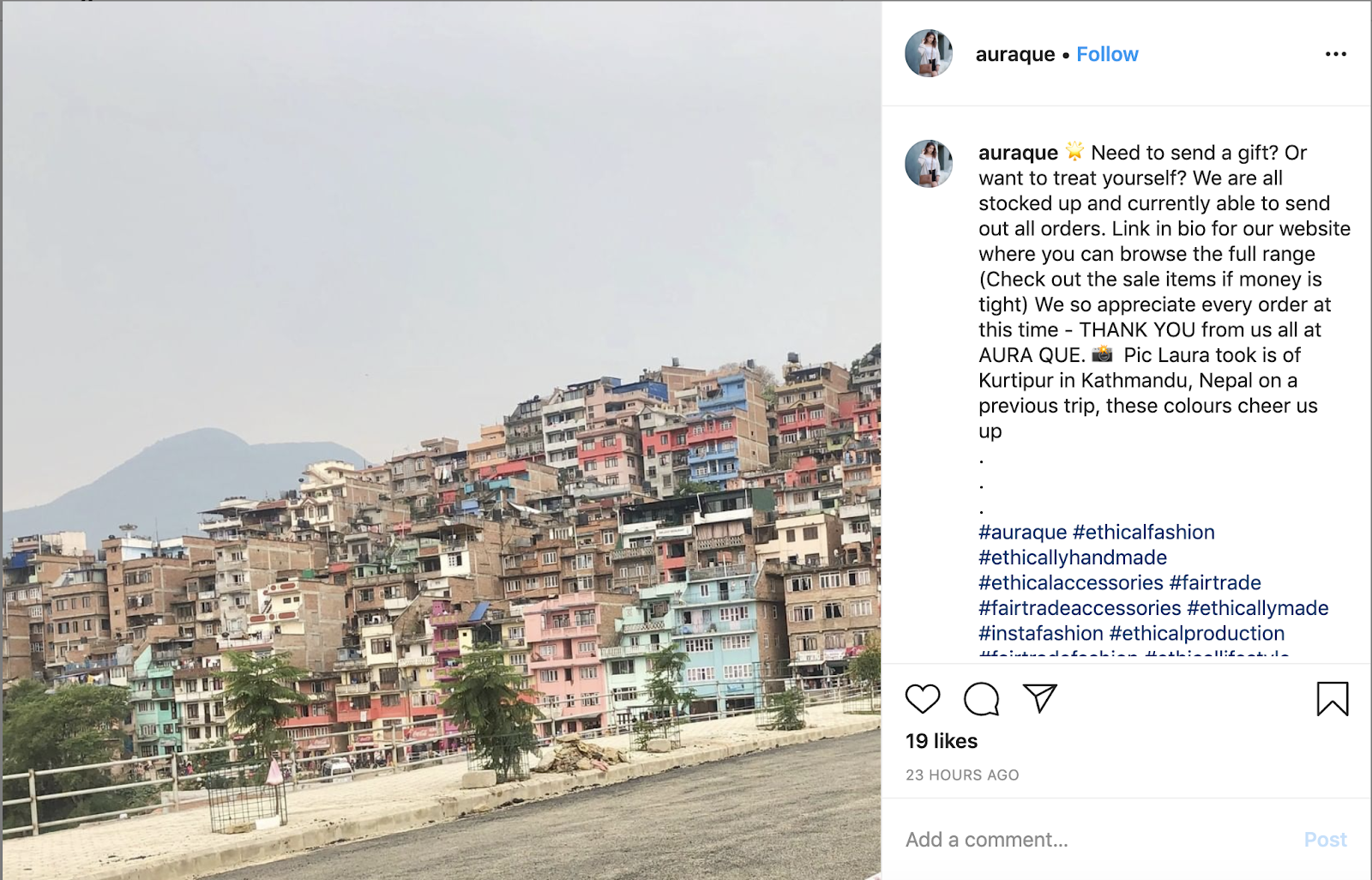Open the #ethicallyhandmade hashtag

tap(1073, 558)
